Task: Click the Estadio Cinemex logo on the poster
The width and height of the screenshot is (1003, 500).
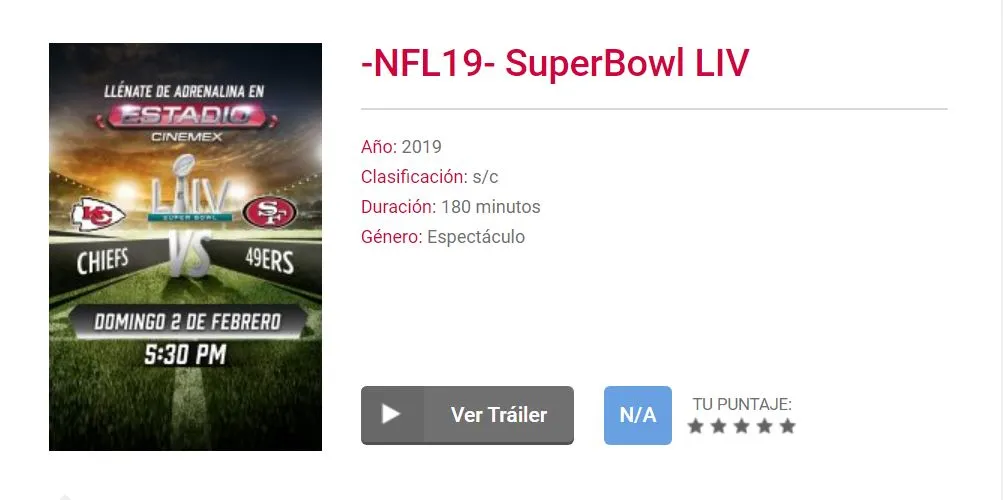Action: click(x=187, y=120)
